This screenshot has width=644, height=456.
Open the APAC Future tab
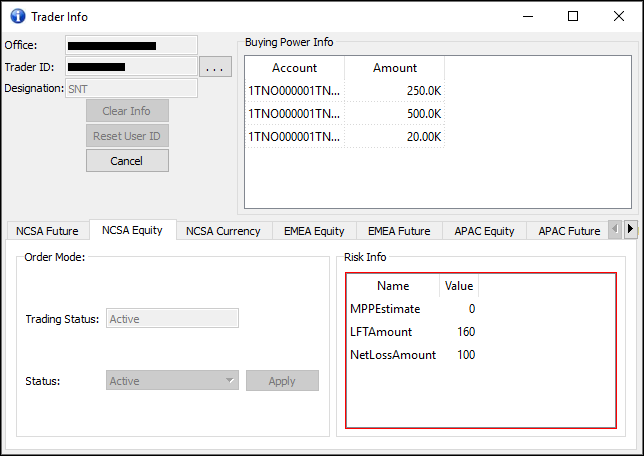(569, 231)
